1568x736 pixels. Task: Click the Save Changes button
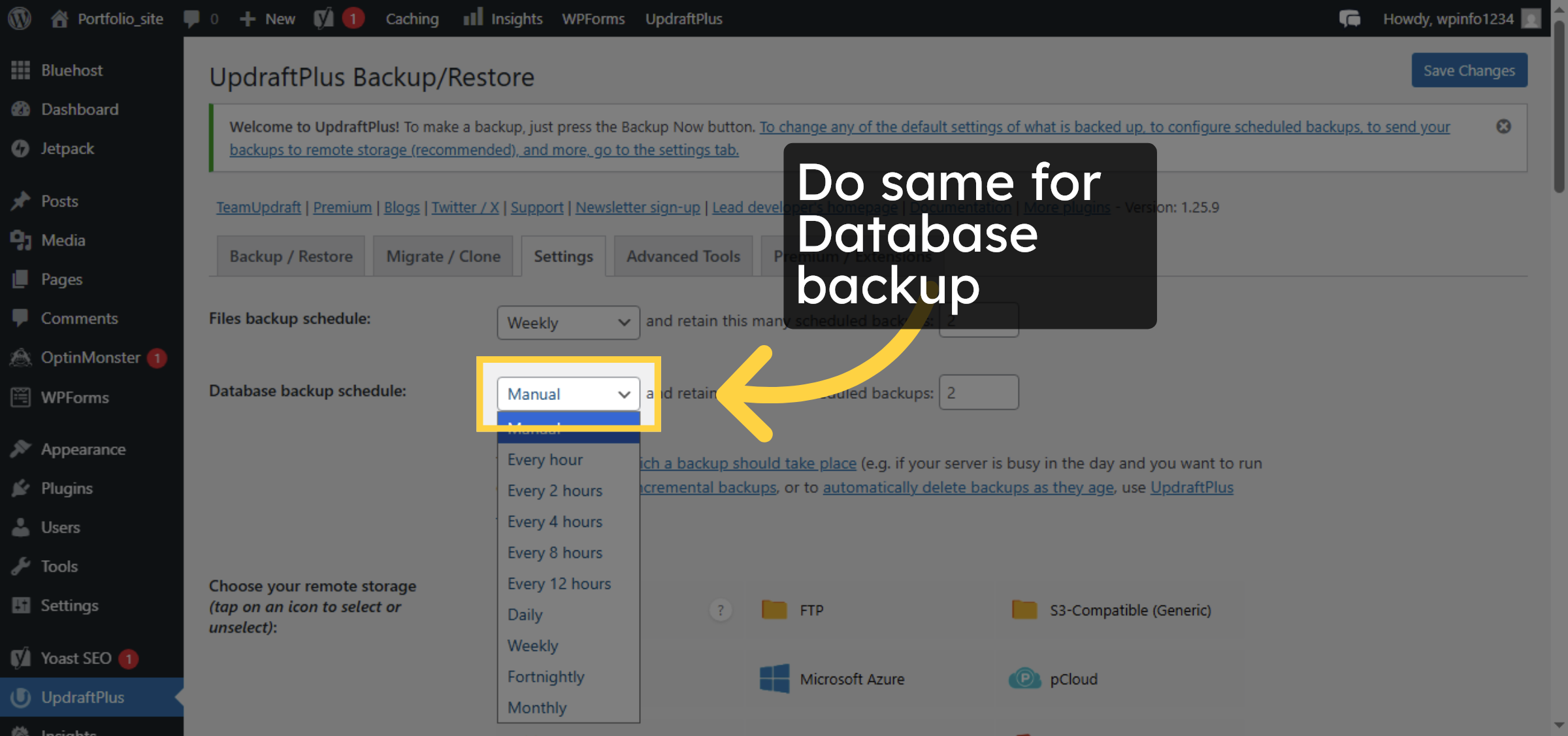click(x=1469, y=70)
